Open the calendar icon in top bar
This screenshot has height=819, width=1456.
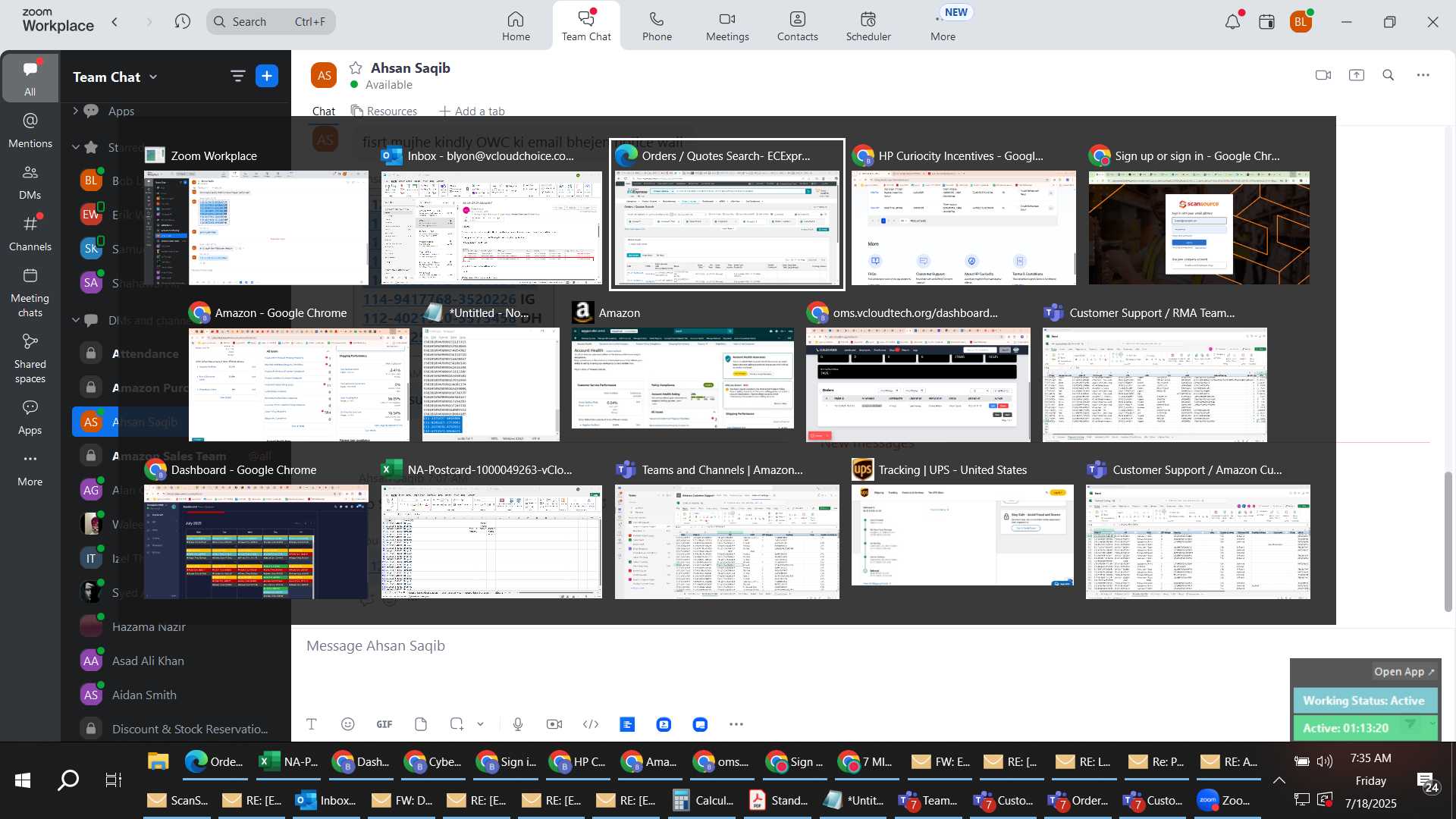(1266, 22)
